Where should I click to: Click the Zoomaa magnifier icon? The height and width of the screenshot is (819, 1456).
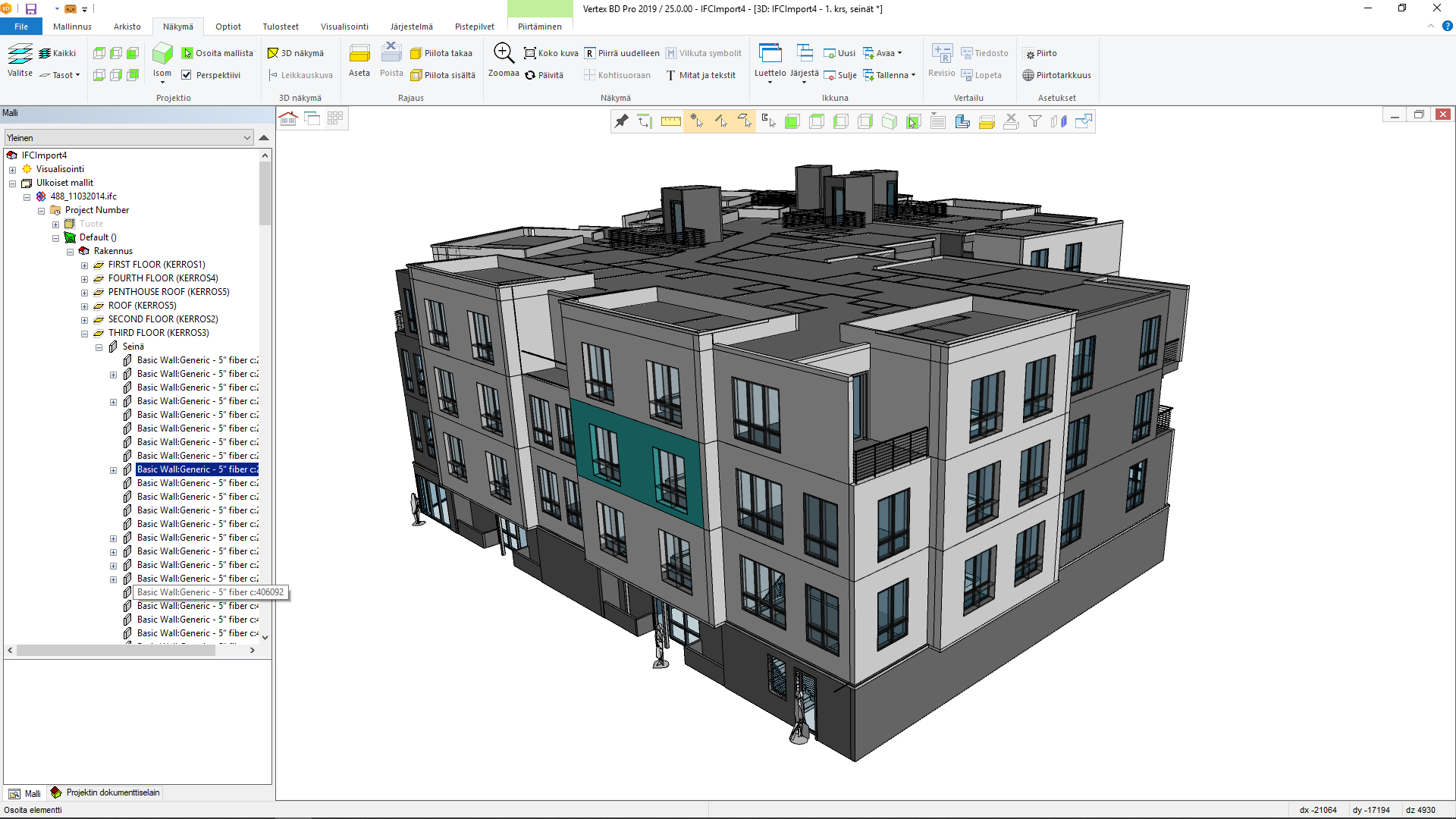point(504,53)
